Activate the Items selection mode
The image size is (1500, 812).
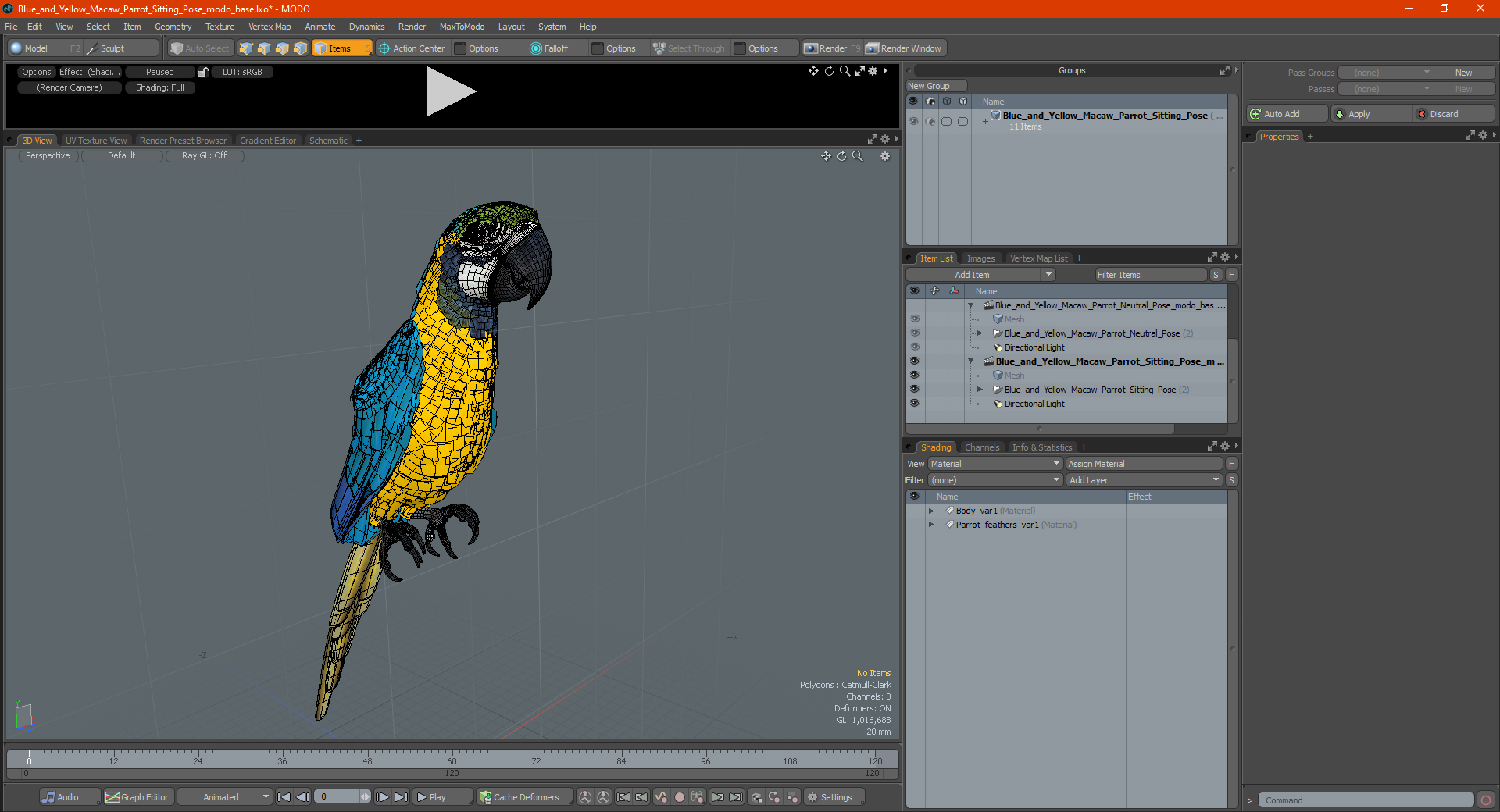pos(341,48)
